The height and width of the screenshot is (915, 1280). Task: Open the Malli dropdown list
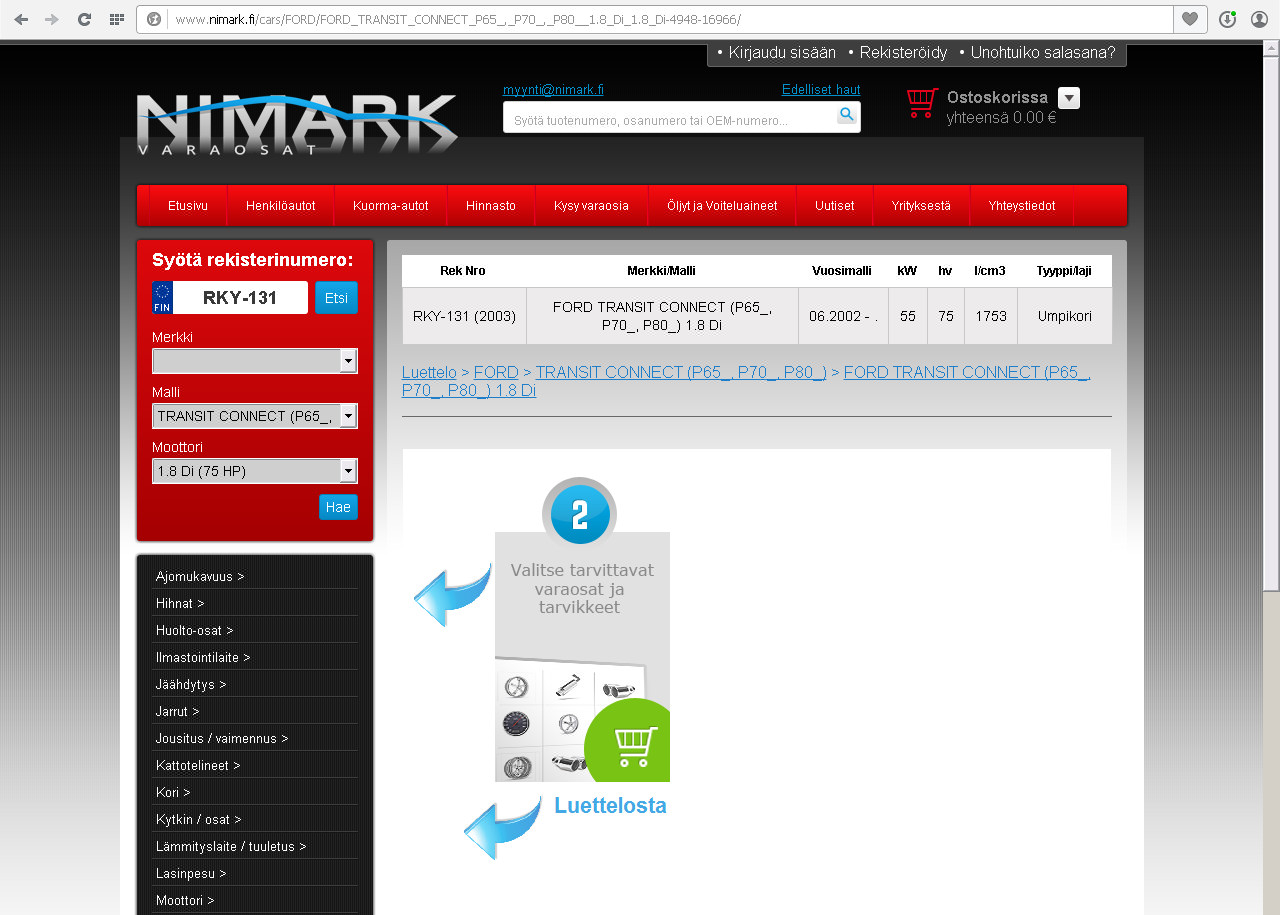(x=254, y=416)
